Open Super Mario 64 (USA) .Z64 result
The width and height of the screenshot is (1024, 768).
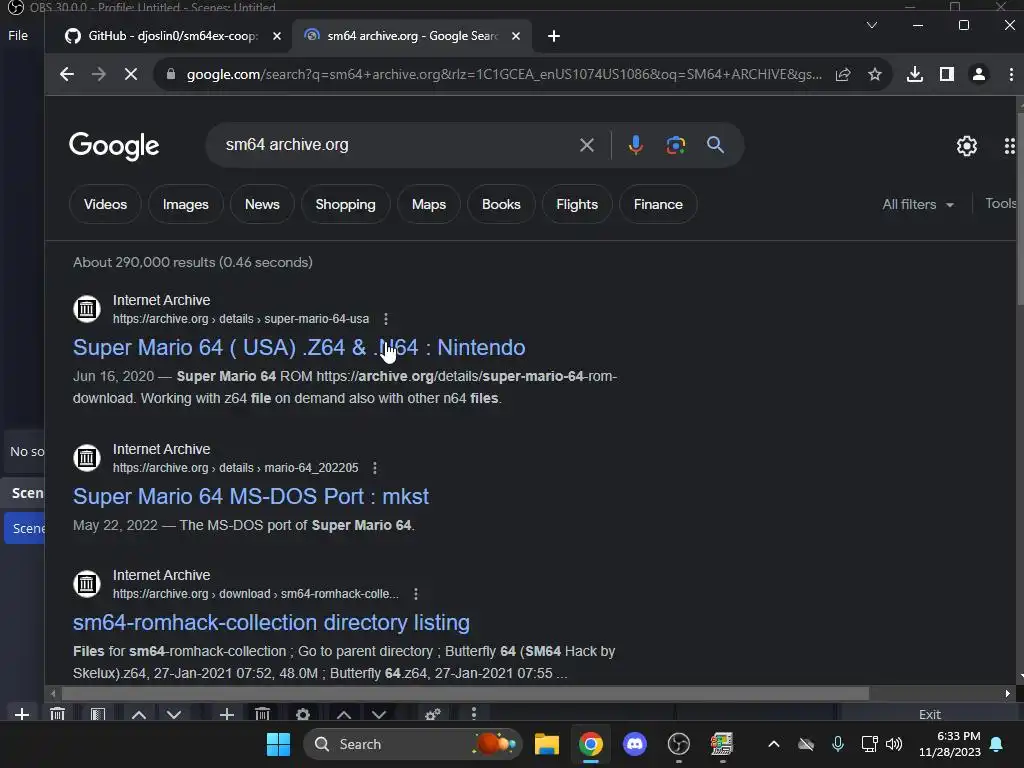coord(299,347)
